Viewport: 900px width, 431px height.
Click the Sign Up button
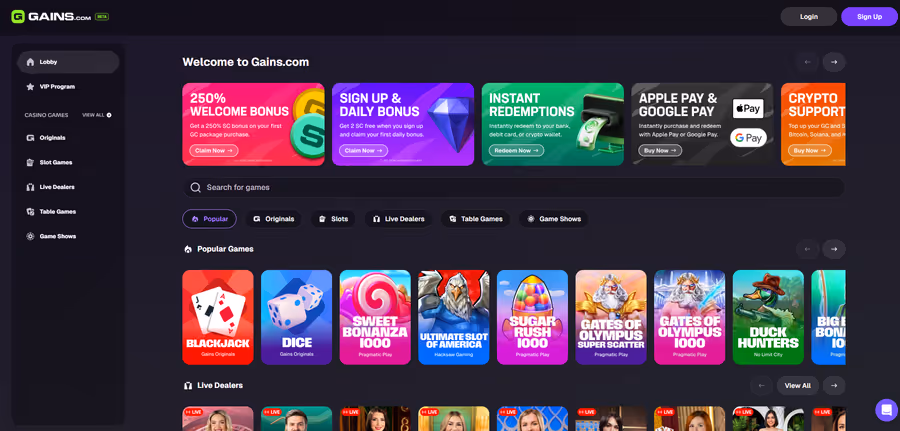click(869, 17)
